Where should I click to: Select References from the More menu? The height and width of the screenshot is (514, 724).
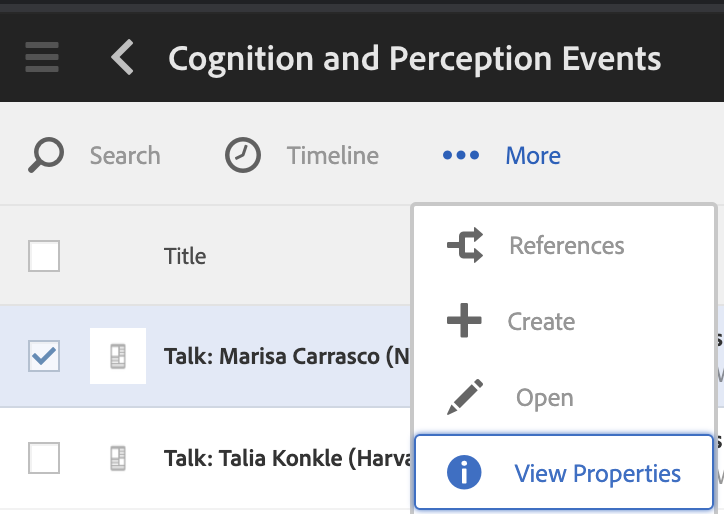[x=566, y=245]
